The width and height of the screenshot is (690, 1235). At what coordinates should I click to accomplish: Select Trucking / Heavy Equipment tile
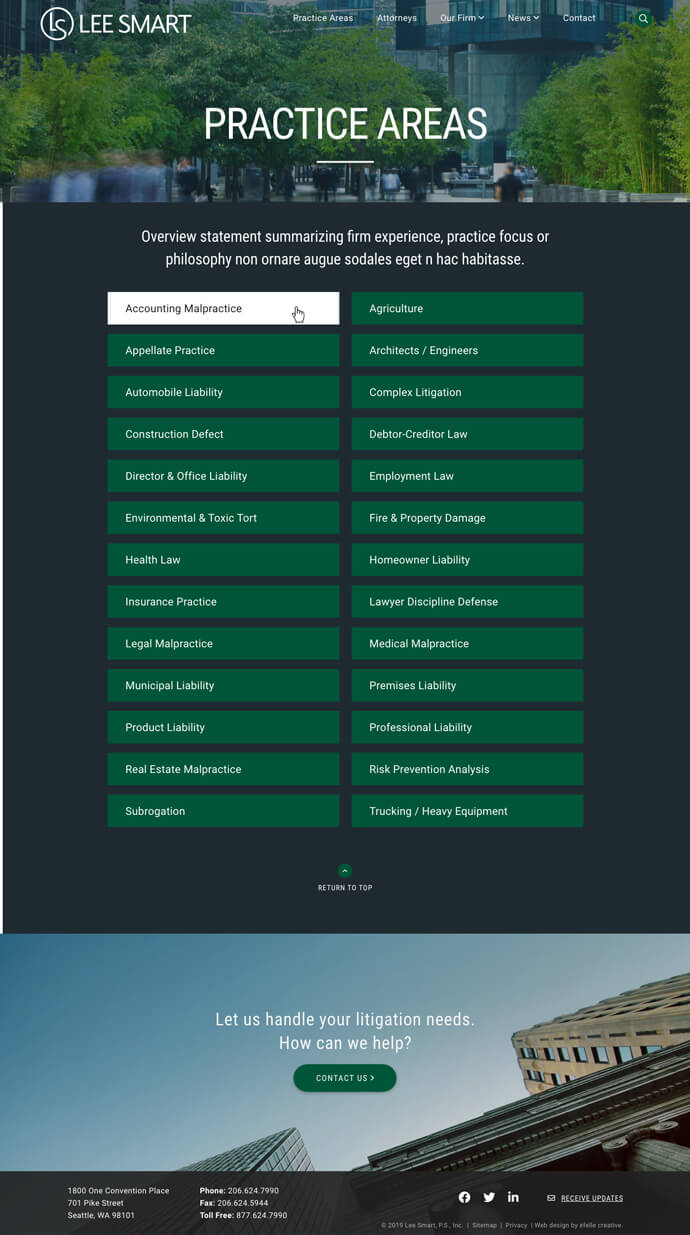point(467,811)
